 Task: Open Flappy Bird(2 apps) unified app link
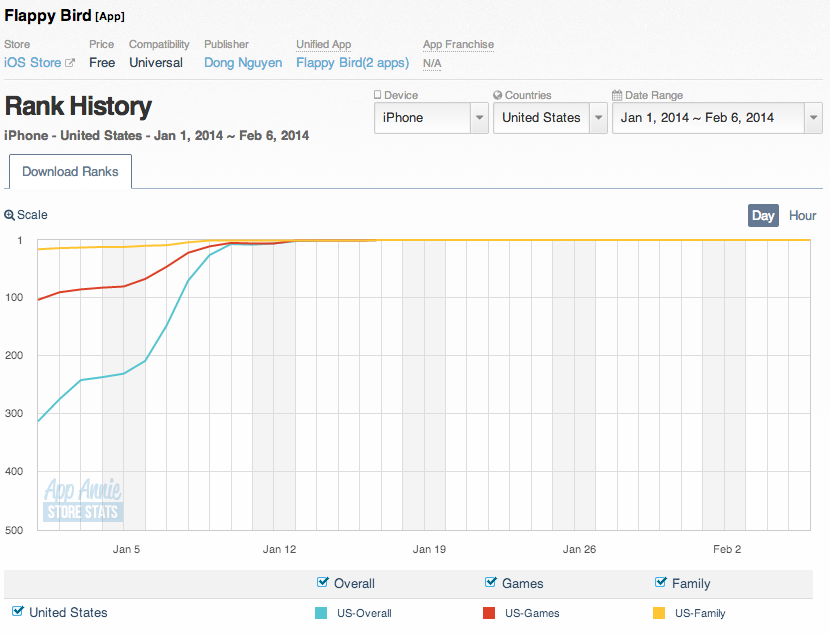click(x=353, y=62)
